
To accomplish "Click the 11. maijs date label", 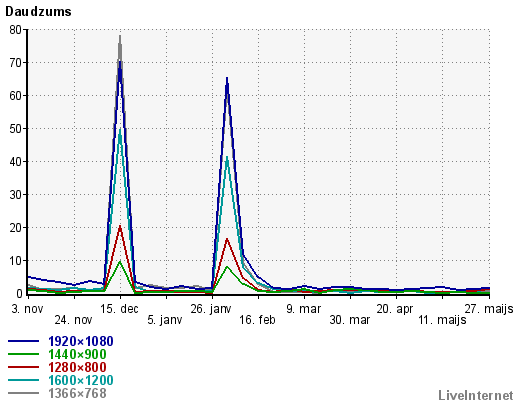I will pos(442,320).
